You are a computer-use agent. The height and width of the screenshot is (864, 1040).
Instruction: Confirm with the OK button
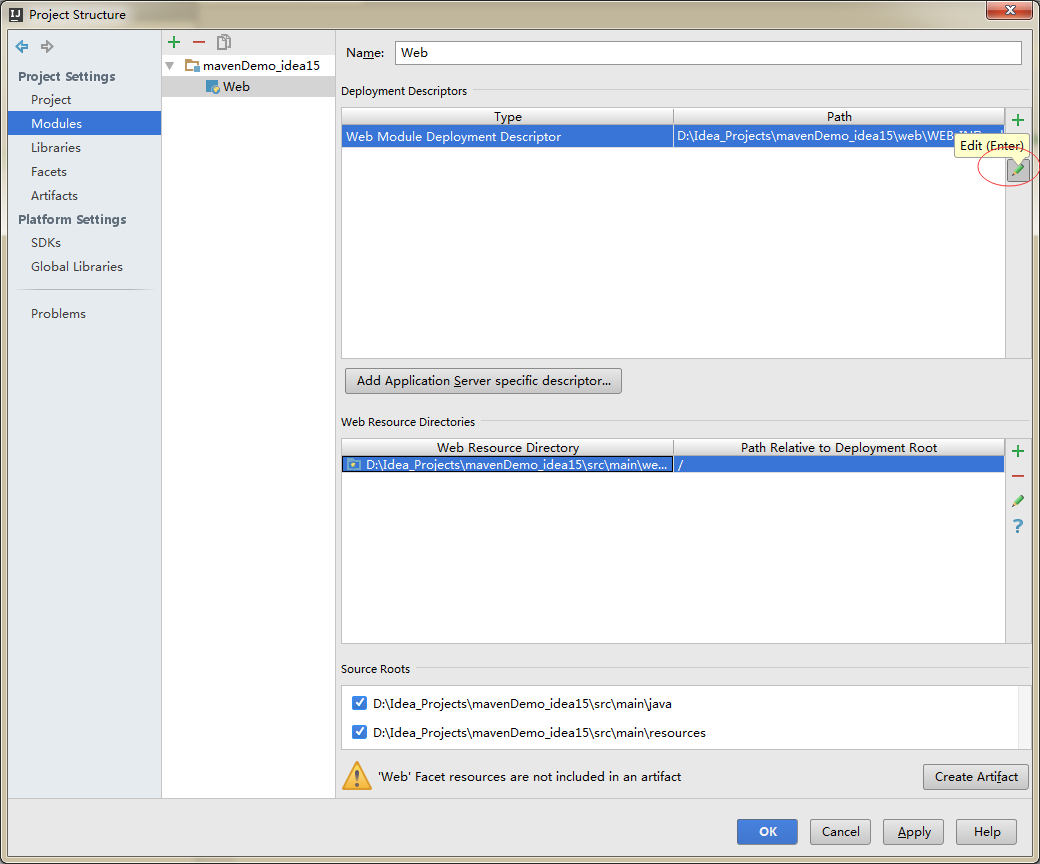767,832
